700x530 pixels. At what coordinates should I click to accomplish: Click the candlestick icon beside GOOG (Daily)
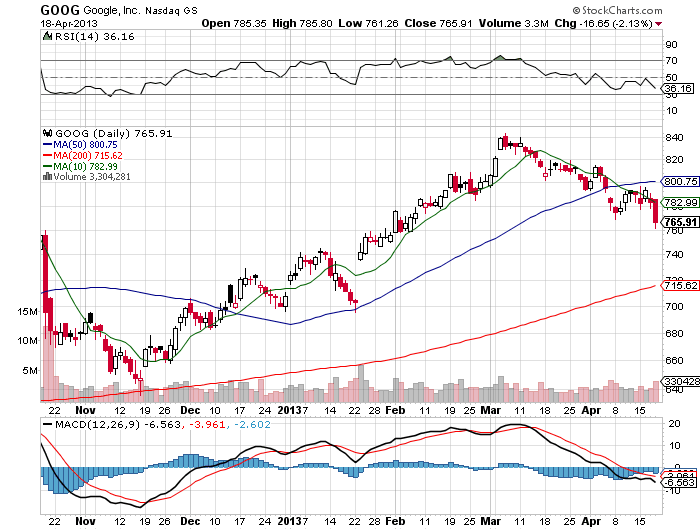(48, 133)
